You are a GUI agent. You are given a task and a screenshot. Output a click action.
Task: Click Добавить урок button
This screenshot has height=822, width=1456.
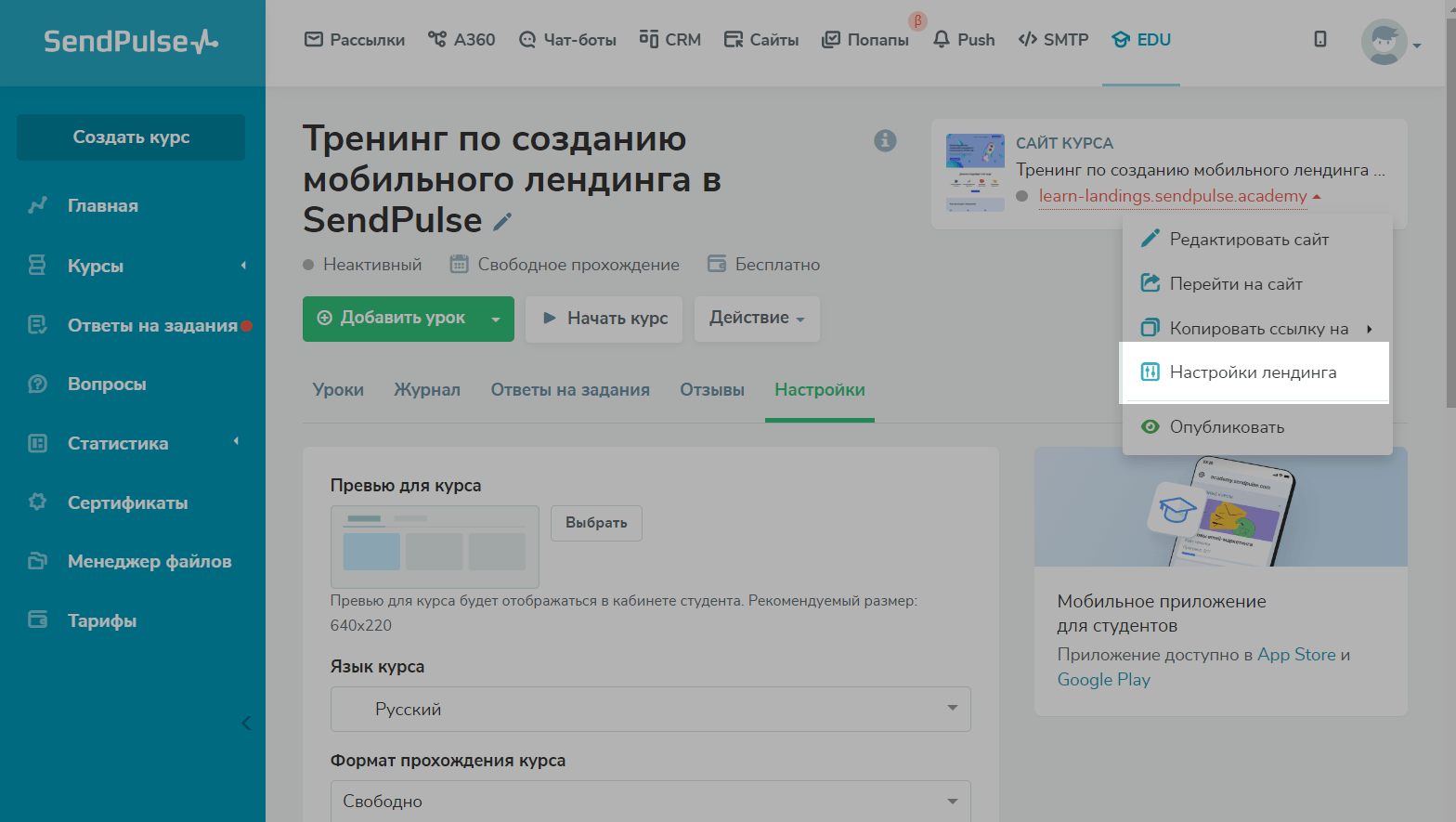pos(391,318)
